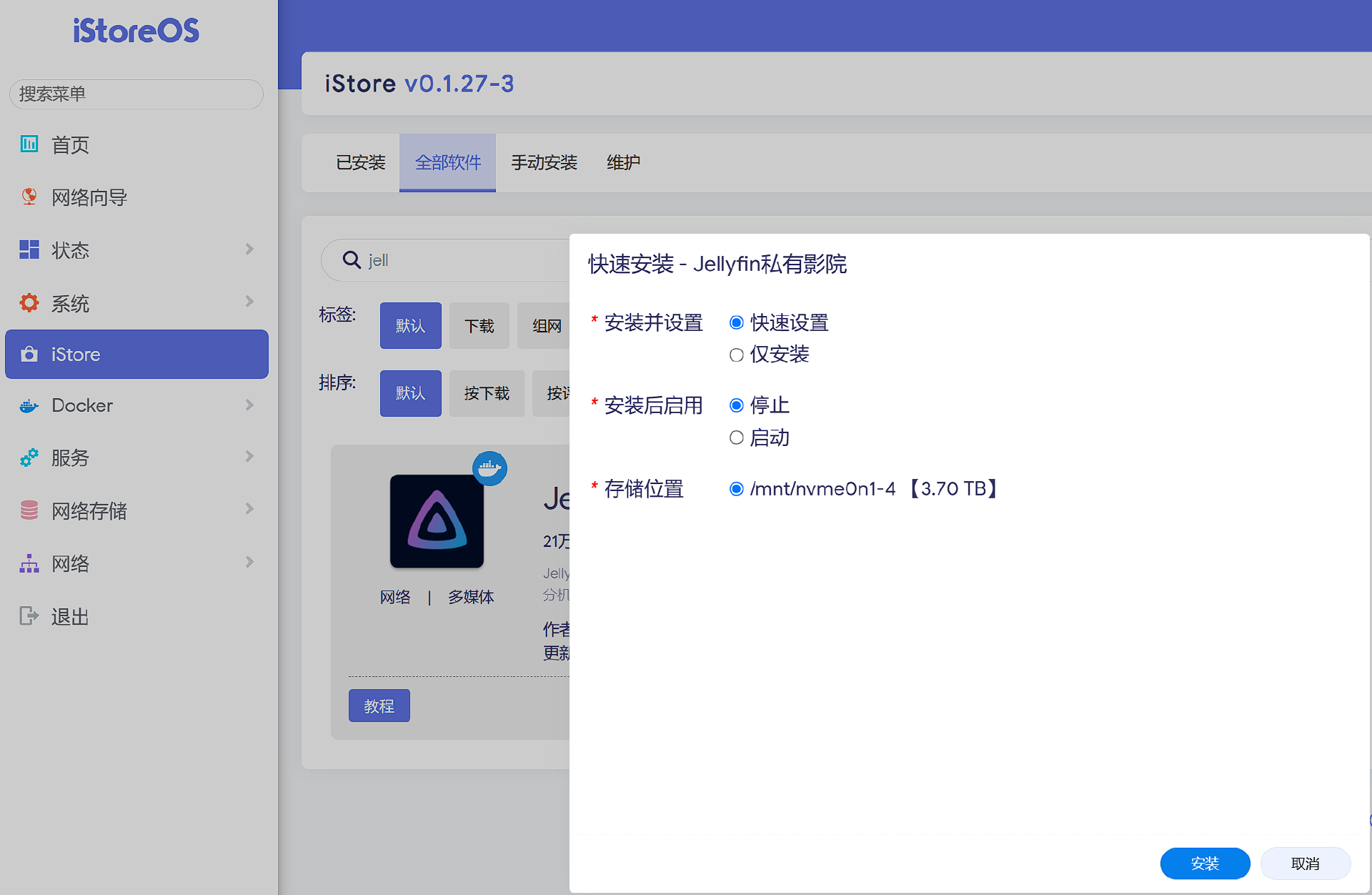Click the search magnifier icon
The image size is (1372, 895).
tap(351, 259)
